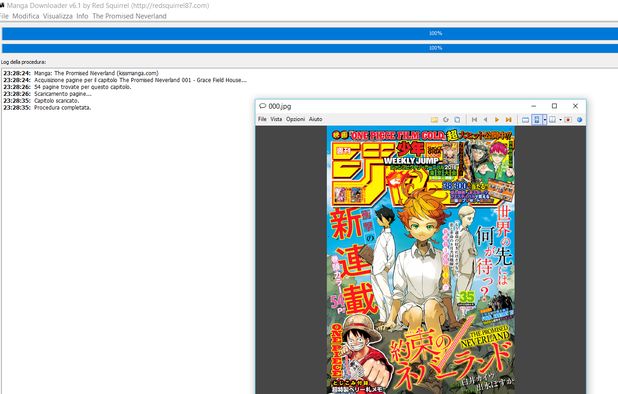Screen dimensions: 618x394
Task: Click the speech bubble icon beside 000.jpg
Action: (262, 106)
